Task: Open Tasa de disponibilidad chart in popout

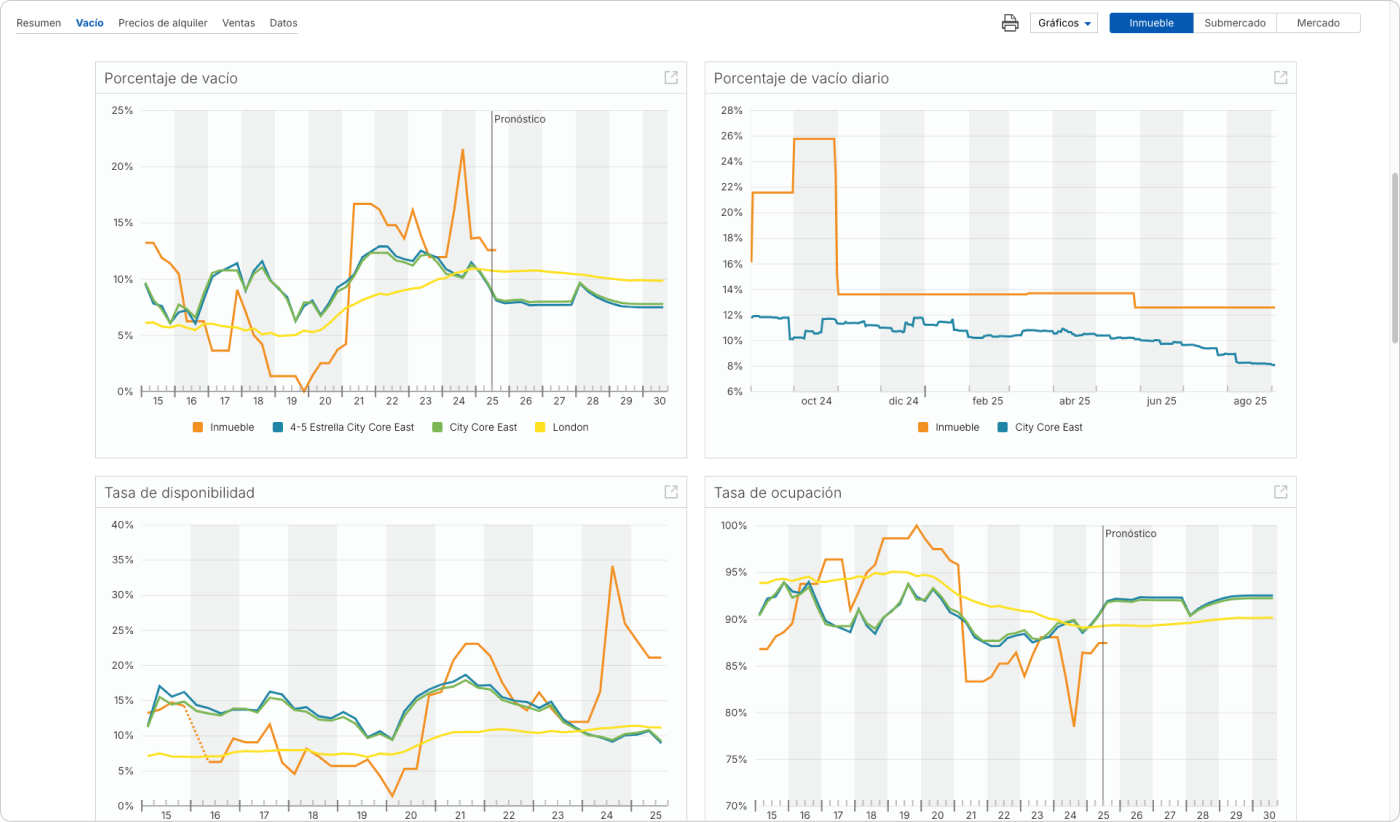Action: (x=671, y=492)
